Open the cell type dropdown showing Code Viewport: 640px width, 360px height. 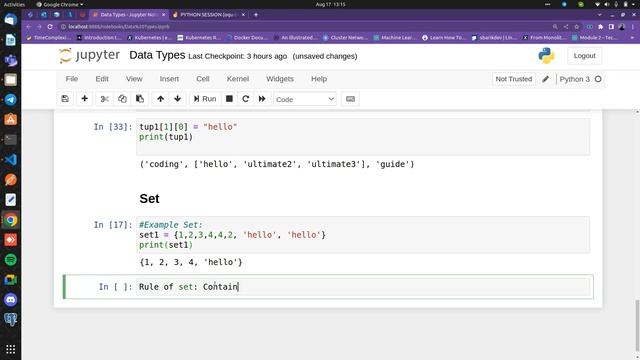pyautogui.click(x=305, y=99)
